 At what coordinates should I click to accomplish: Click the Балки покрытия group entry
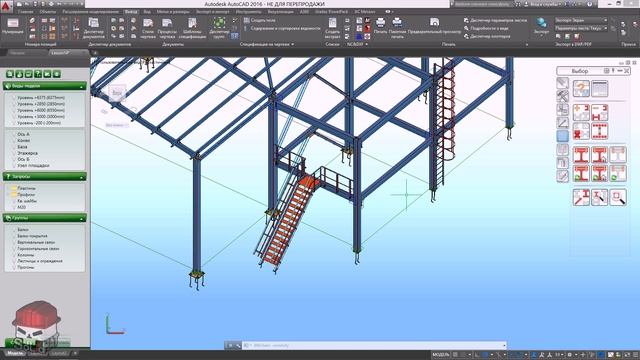point(32,236)
